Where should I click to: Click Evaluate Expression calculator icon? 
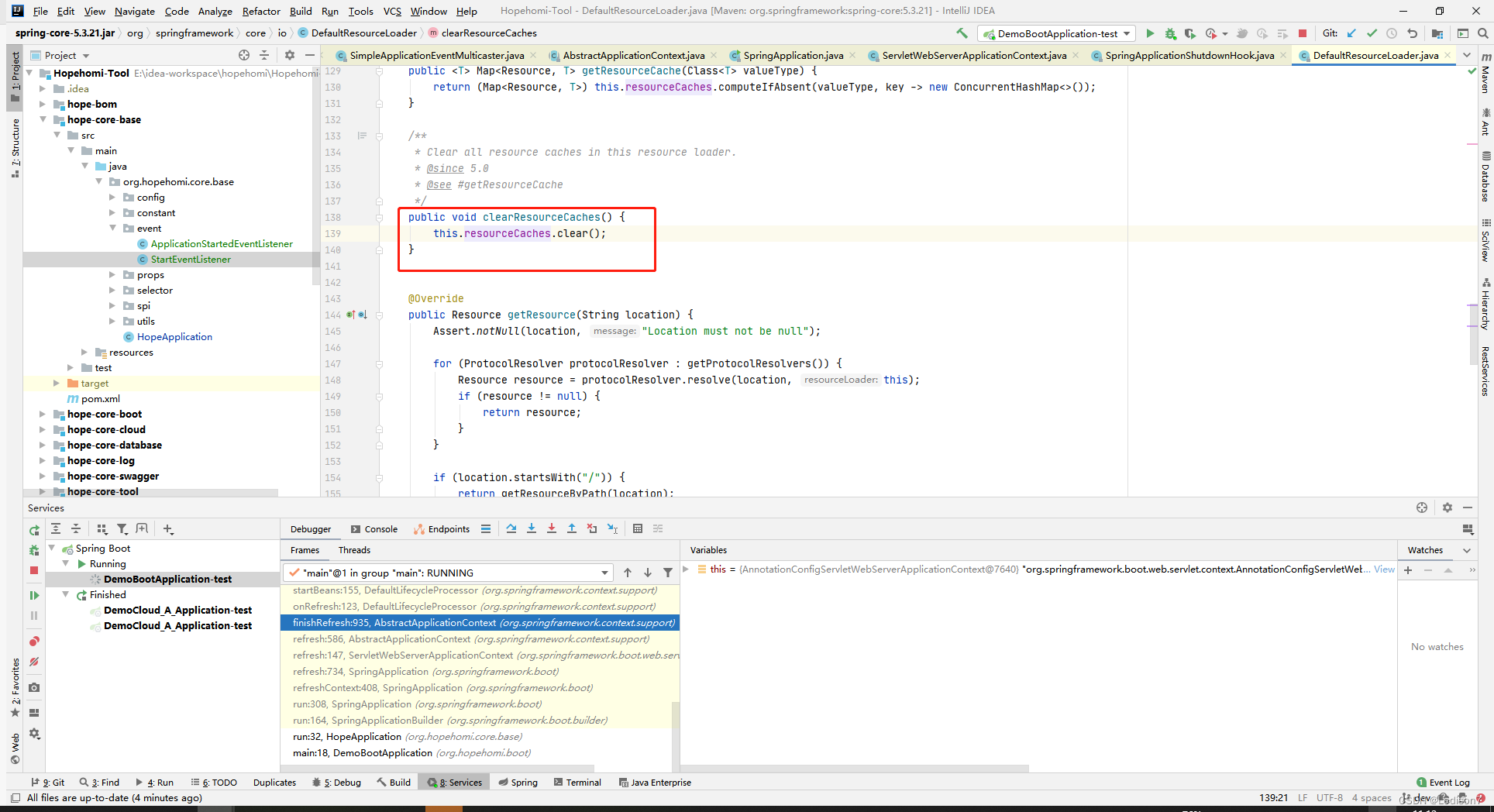pos(638,528)
